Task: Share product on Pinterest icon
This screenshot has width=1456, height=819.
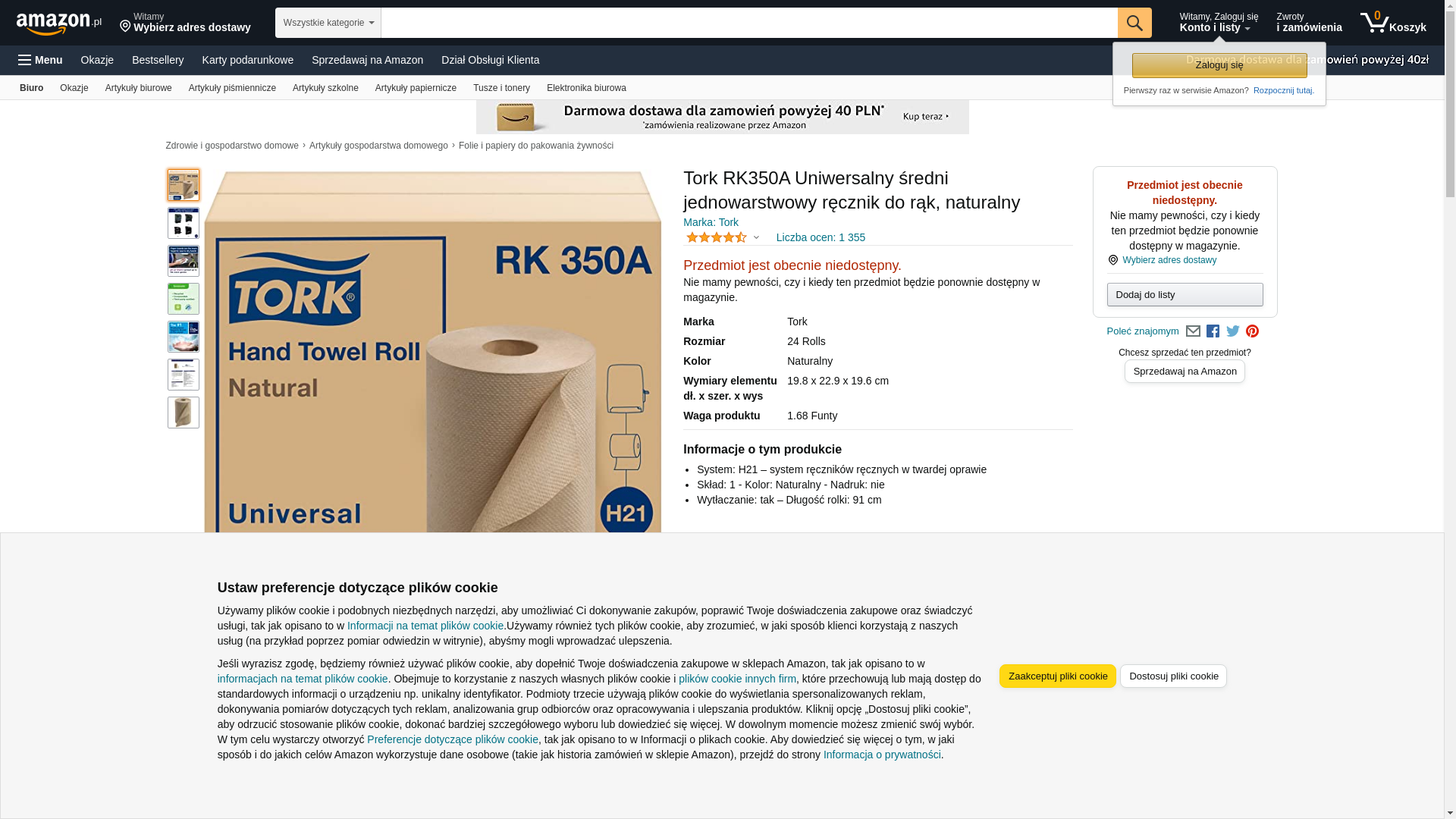Action: coord(1253,331)
